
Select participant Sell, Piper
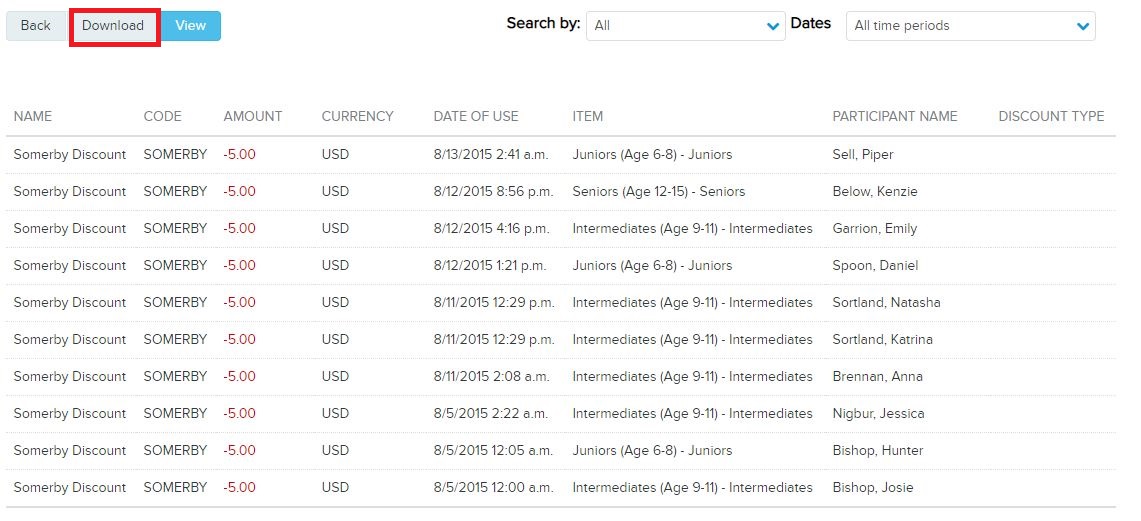(863, 154)
